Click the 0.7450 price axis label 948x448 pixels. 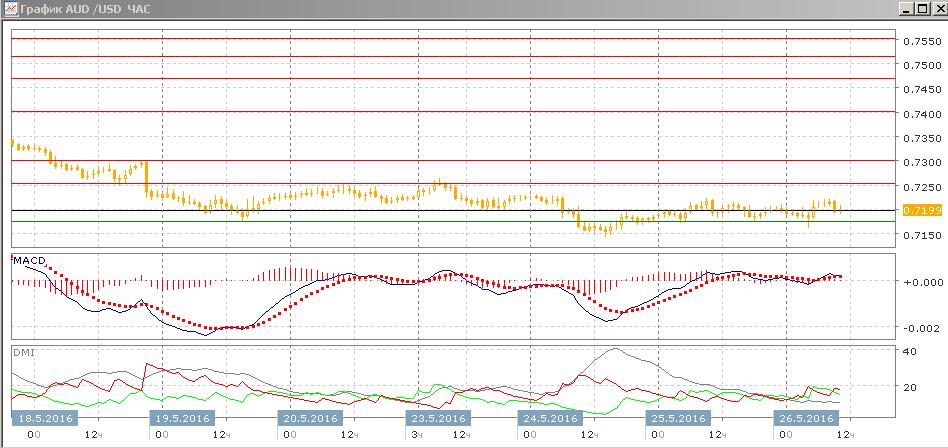pyautogui.click(x=922, y=89)
